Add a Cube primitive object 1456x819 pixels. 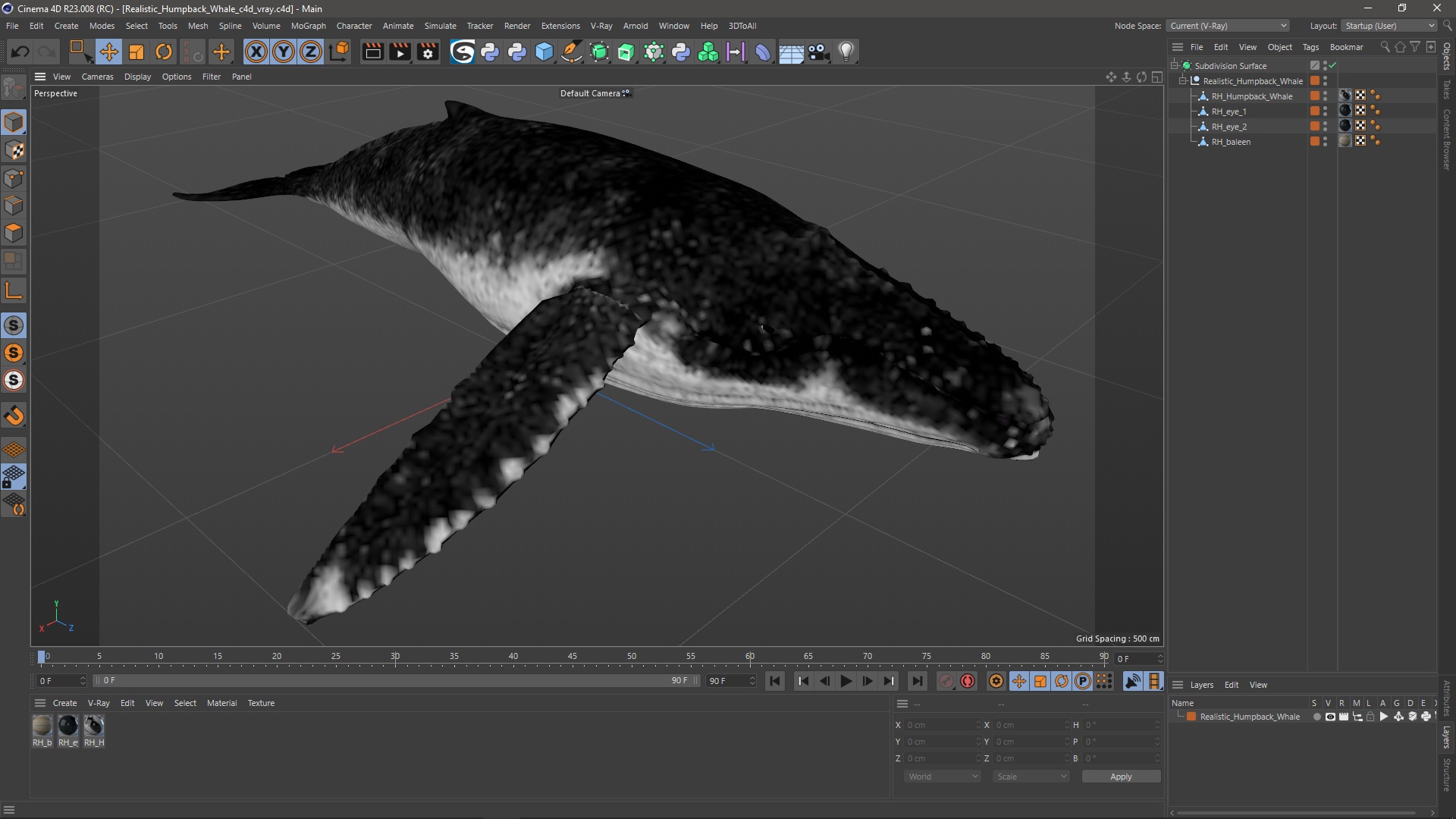click(x=544, y=52)
